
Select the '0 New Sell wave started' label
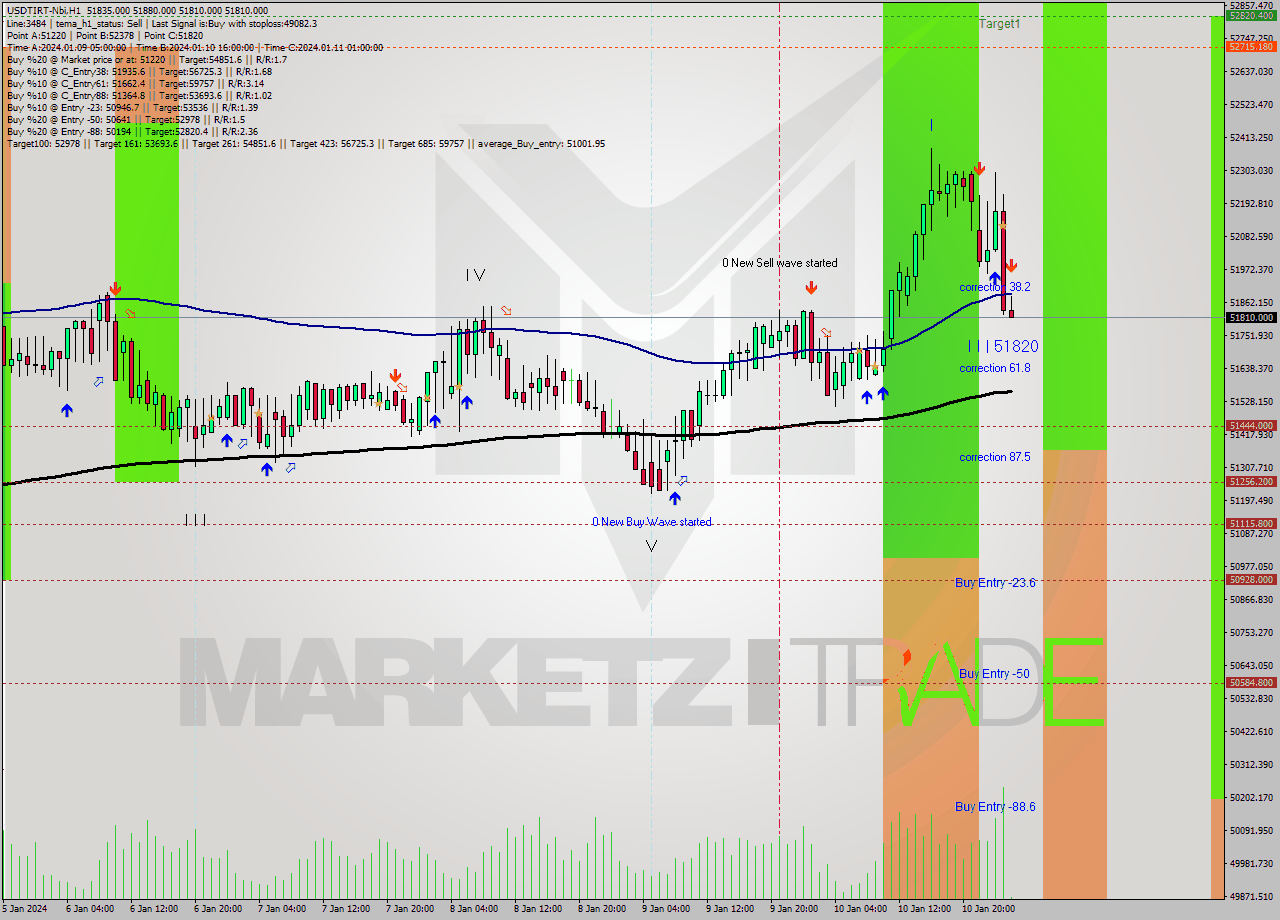(x=780, y=263)
